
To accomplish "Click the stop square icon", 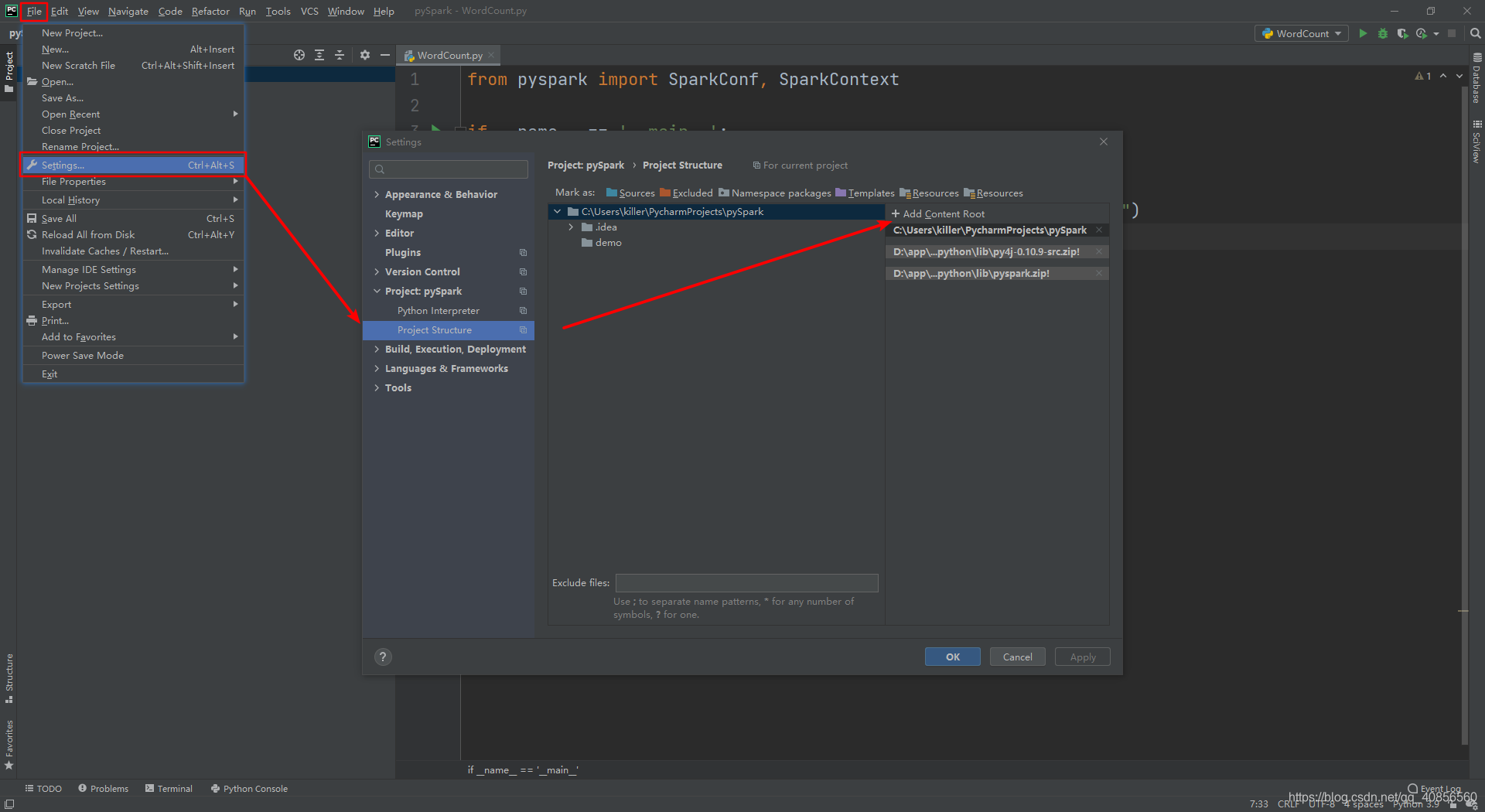I will coord(1452,33).
